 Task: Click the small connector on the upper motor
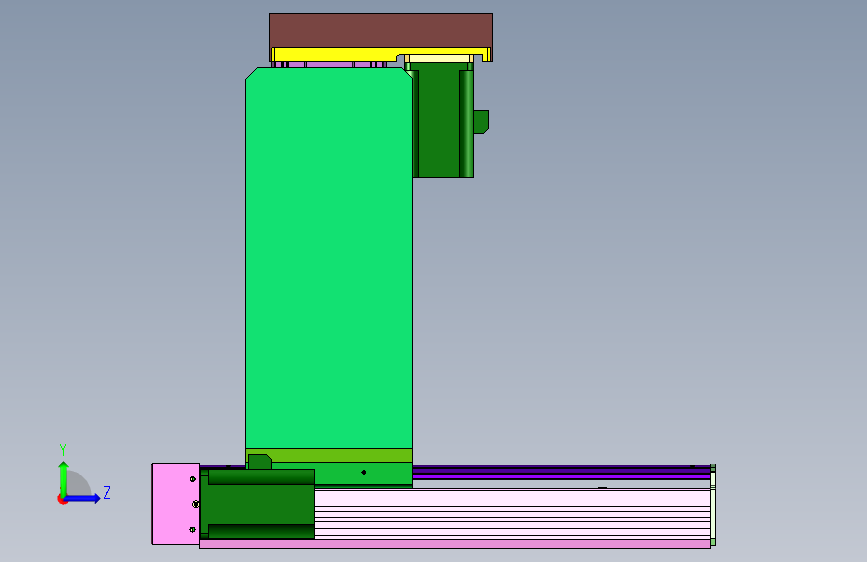click(481, 122)
